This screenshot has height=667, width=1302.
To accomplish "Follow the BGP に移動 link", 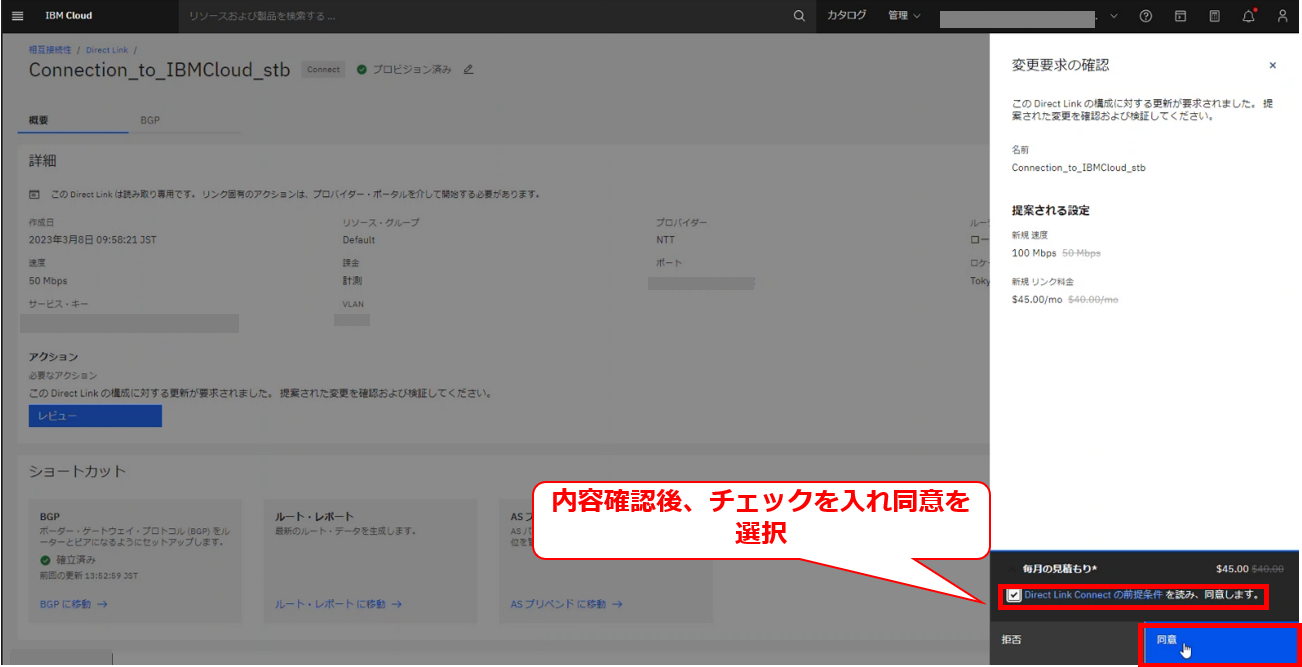I will click(x=73, y=604).
